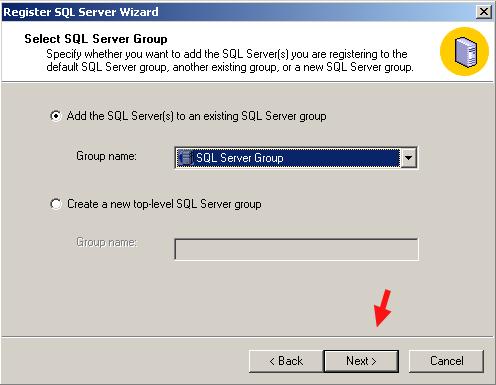Click the server group icon inside the combo box
The image size is (496, 385).
(x=185, y=158)
